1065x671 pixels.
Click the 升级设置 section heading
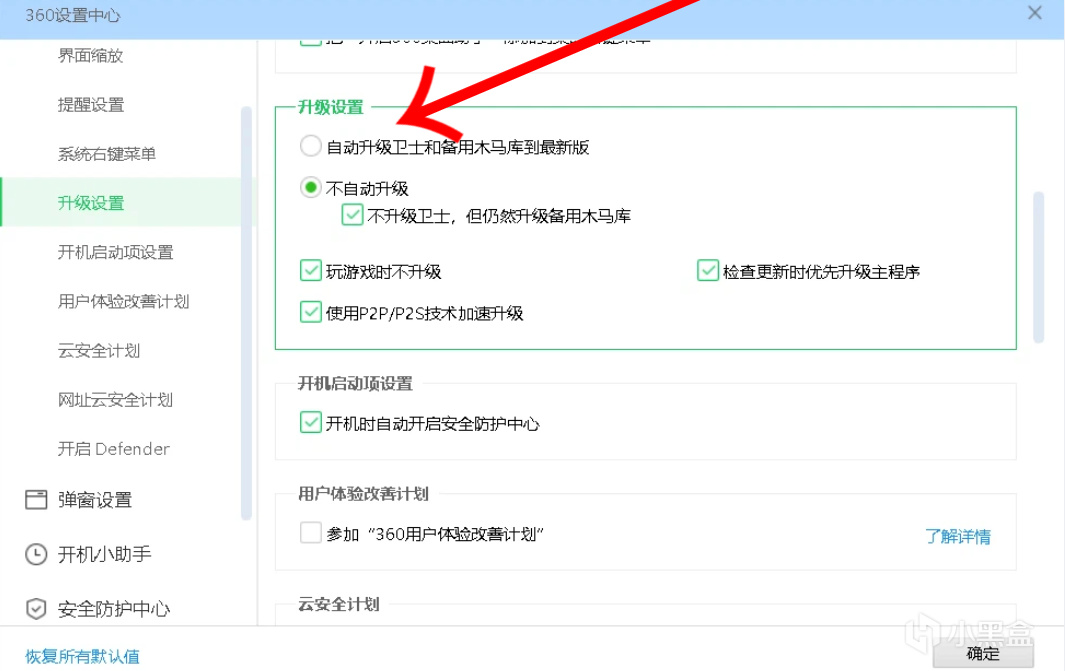331,107
